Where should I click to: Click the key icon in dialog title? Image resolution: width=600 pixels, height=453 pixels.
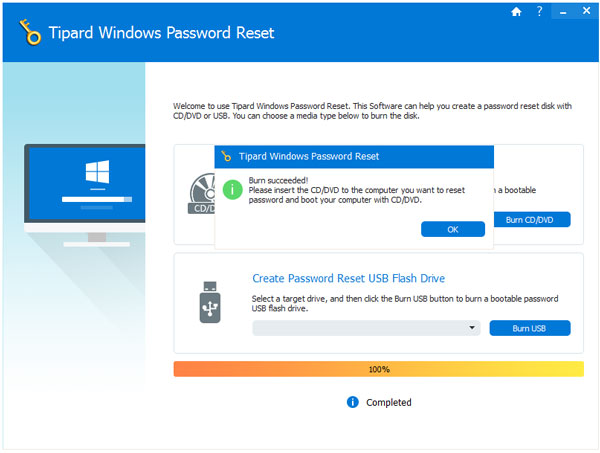pyautogui.click(x=226, y=156)
